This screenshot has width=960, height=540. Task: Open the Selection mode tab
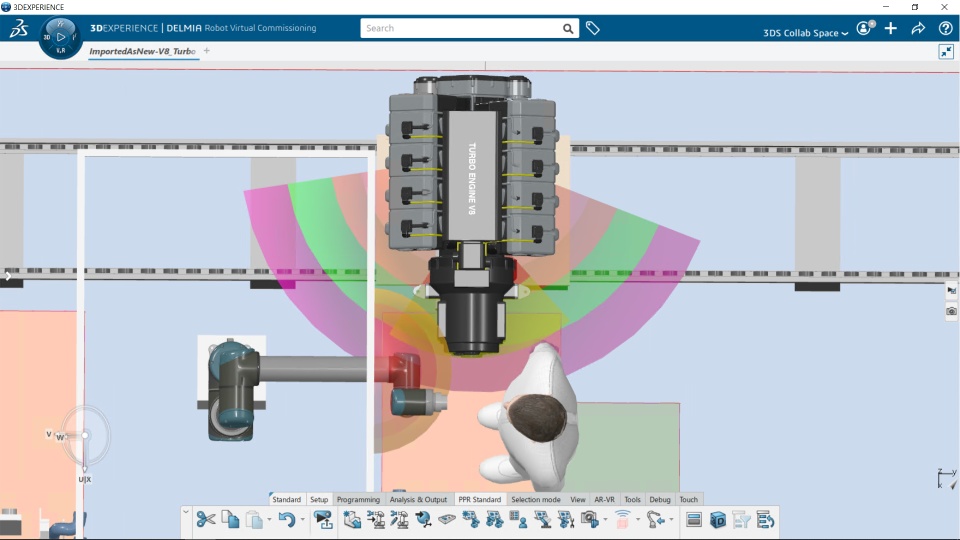click(536, 500)
